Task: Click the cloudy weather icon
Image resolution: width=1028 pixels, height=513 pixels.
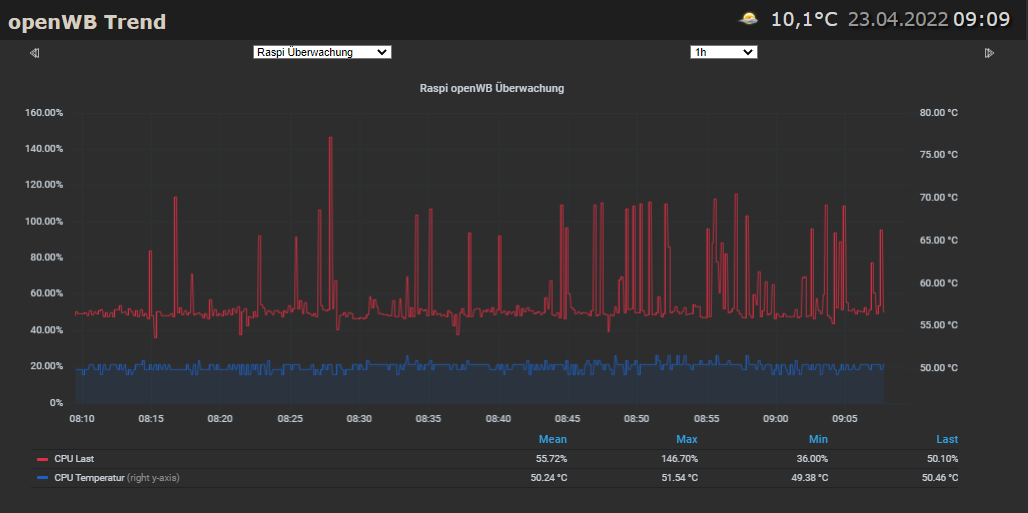Action: click(x=748, y=19)
